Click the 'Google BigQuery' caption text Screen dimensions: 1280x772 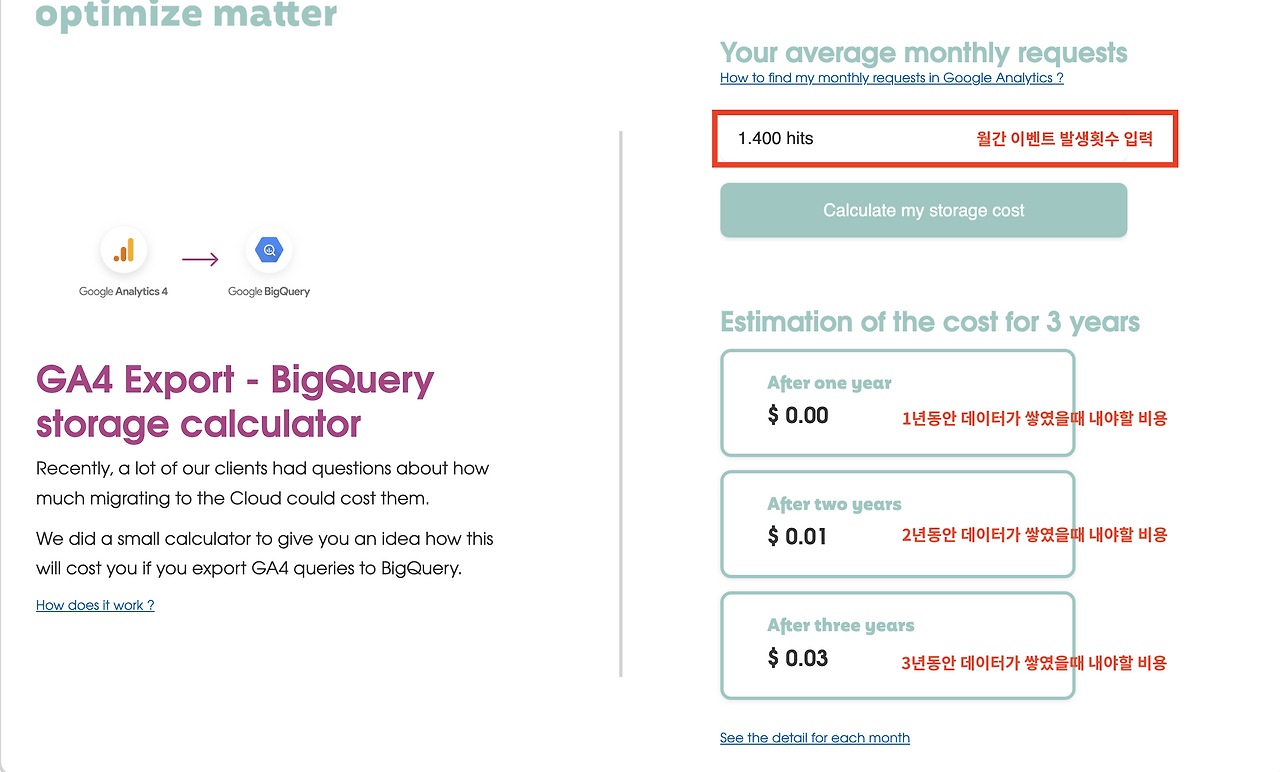coord(269,292)
